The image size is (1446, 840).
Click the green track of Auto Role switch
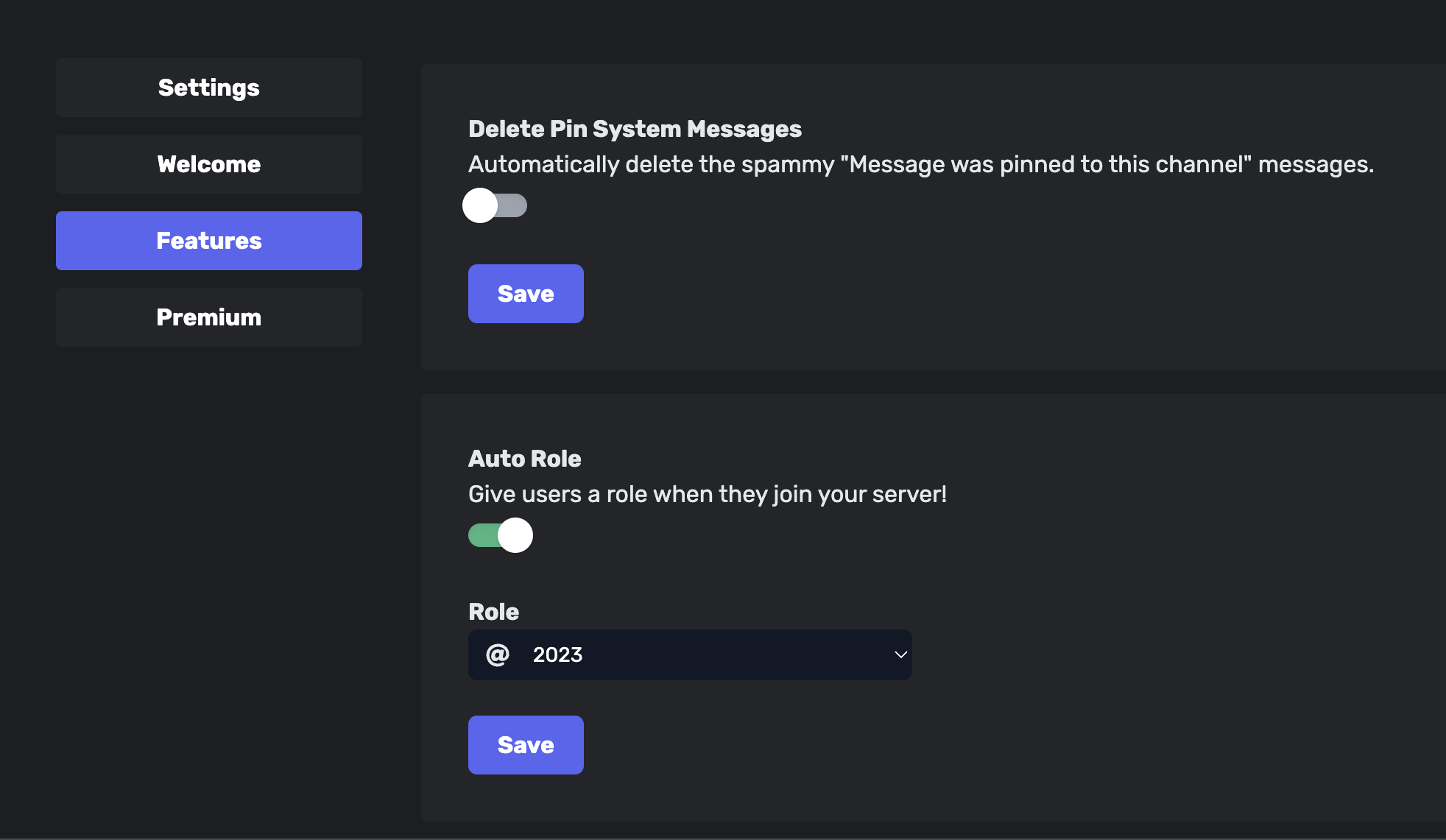click(482, 535)
